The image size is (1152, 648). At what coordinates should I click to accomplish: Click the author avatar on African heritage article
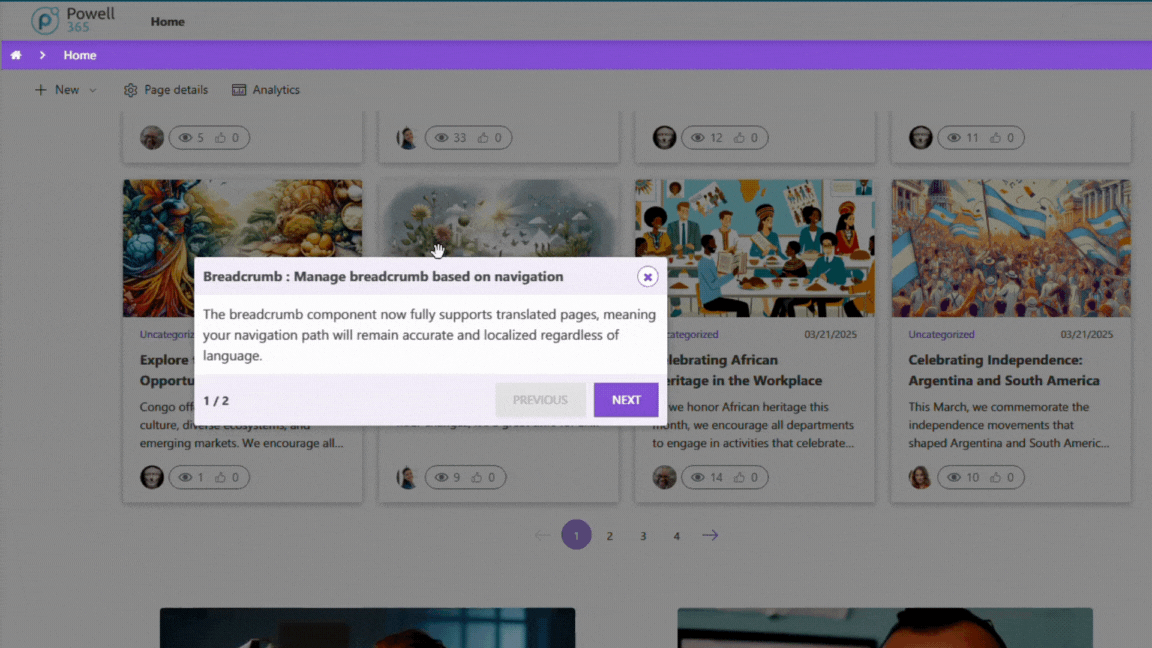(x=664, y=477)
